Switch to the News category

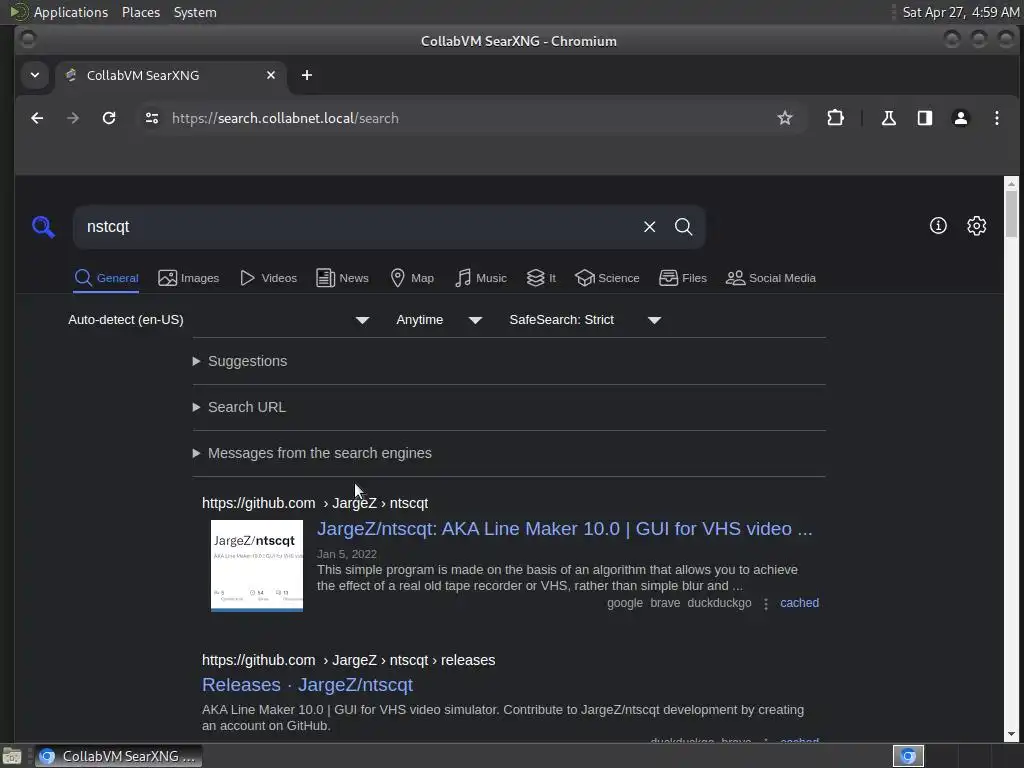343,278
